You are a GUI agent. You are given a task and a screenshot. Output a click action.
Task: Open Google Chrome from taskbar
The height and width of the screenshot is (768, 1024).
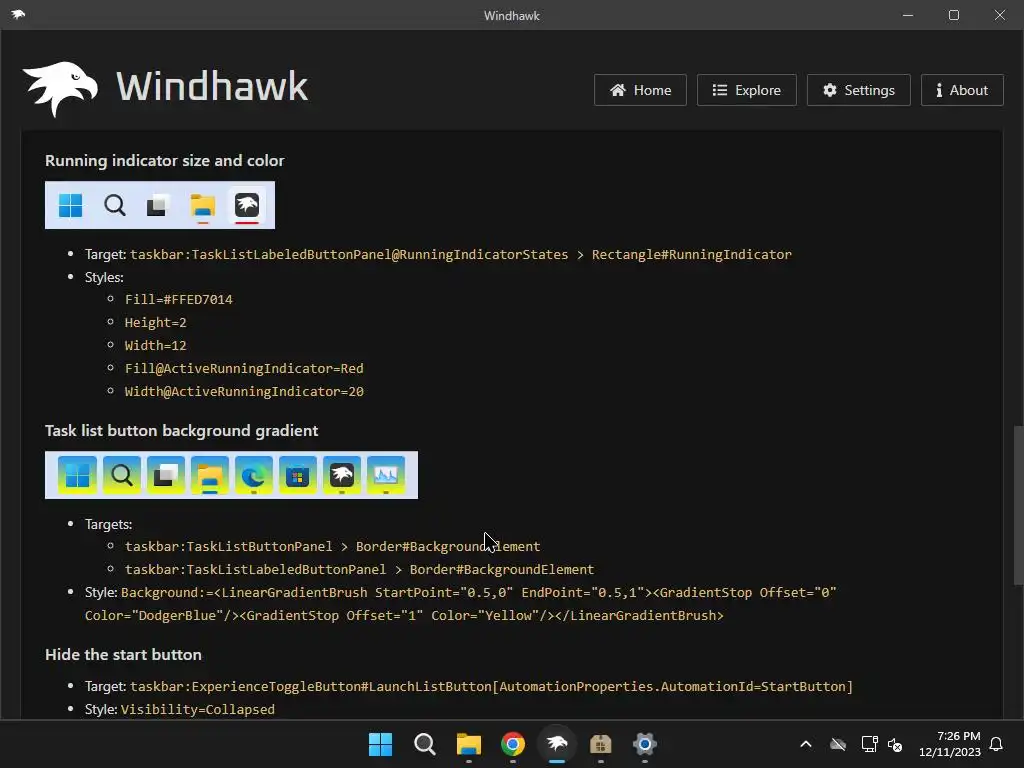point(513,744)
